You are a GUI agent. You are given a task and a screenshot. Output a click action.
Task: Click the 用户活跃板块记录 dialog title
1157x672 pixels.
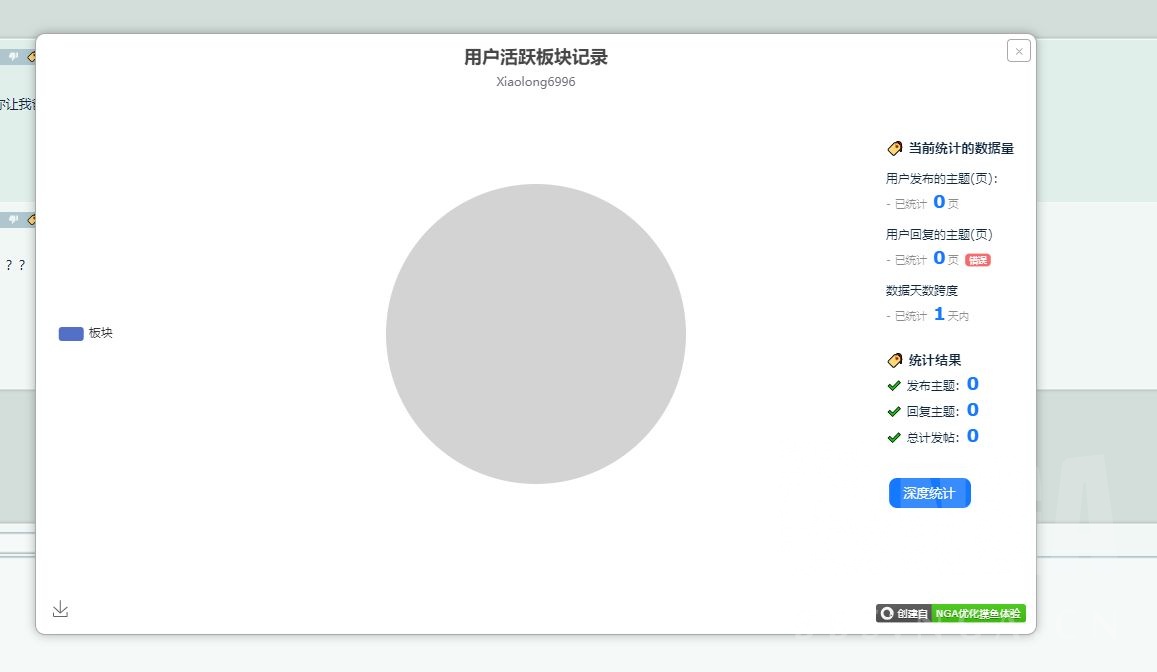click(536, 57)
